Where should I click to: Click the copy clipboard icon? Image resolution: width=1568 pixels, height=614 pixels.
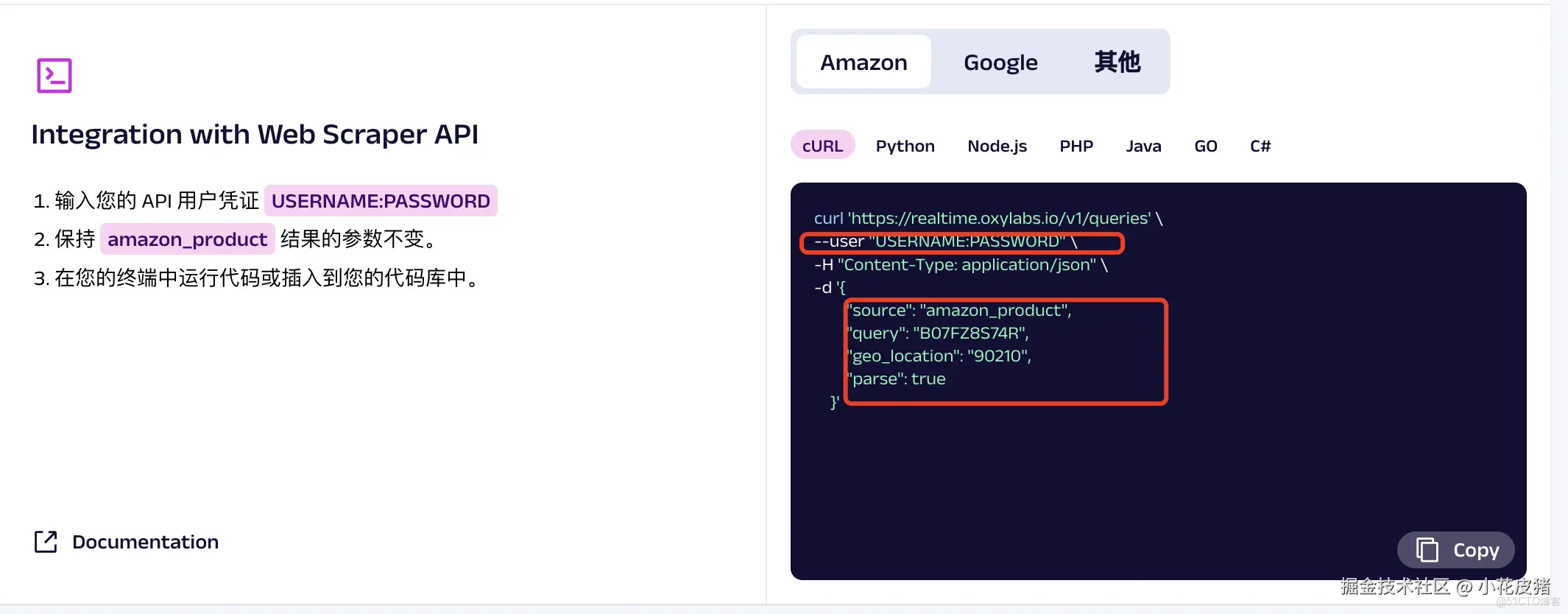[1427, 550]
